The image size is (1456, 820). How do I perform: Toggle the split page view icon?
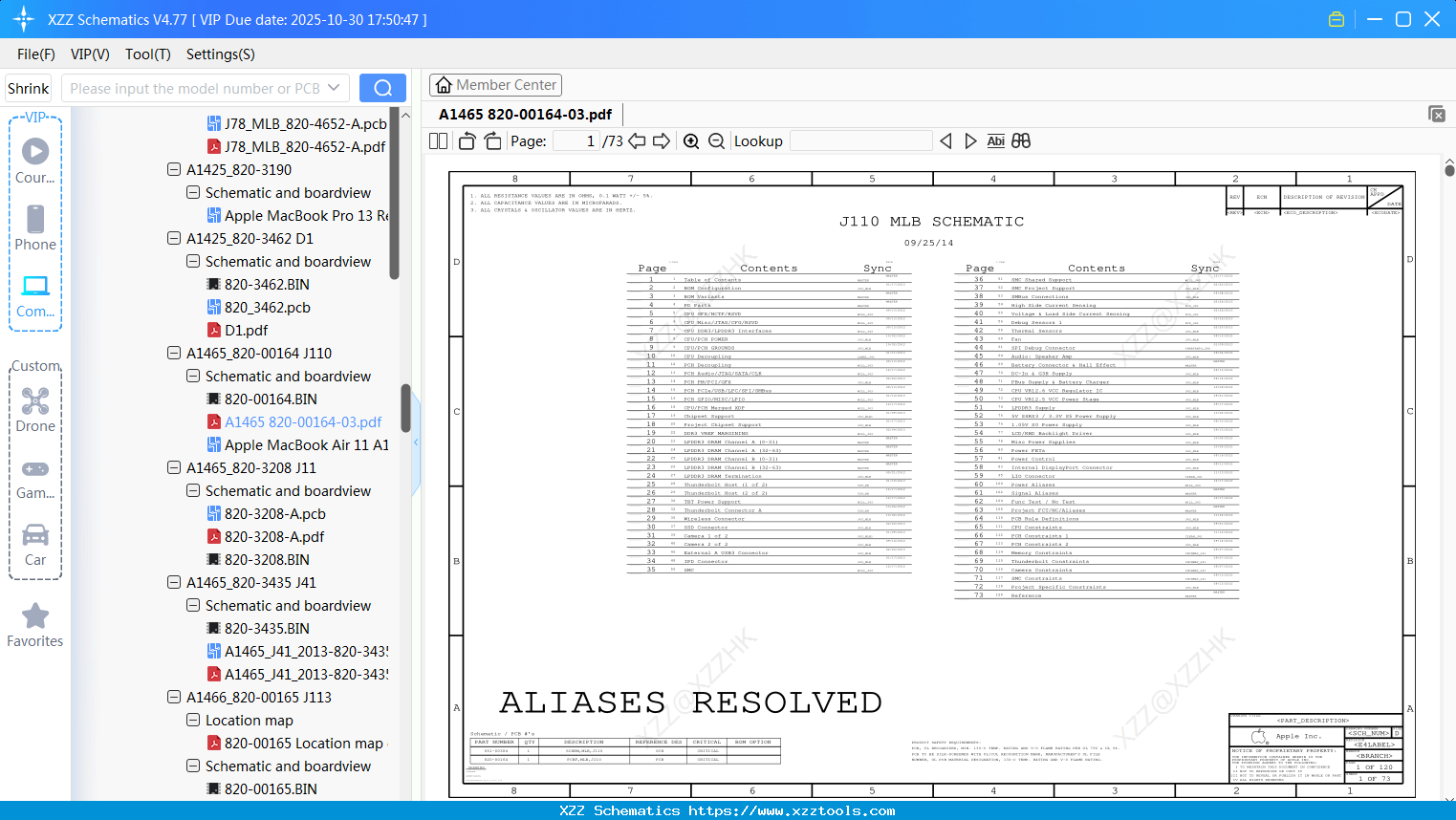[439, 141]
